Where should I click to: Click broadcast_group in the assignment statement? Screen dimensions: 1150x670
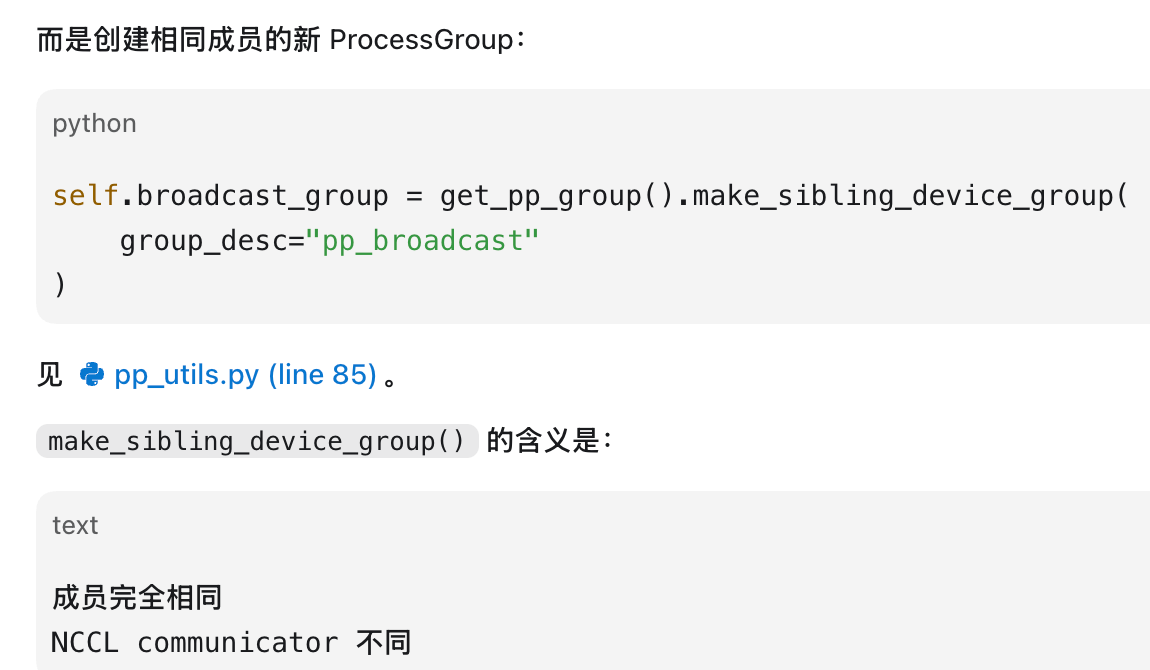point(263,196)
